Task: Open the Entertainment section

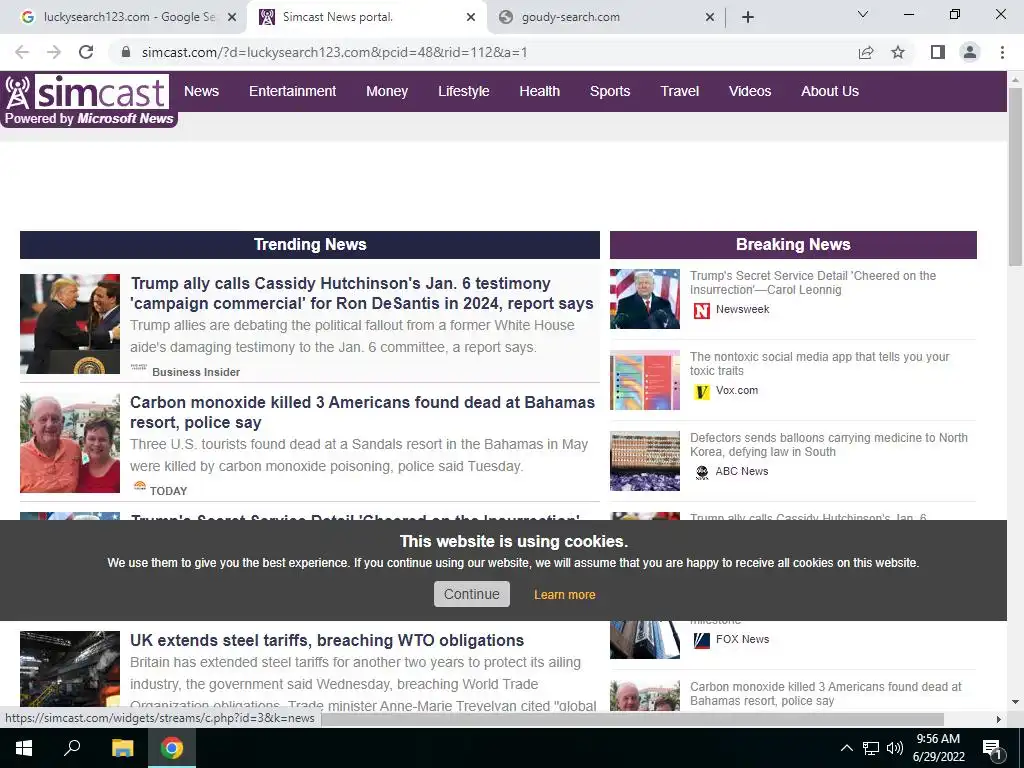Action: pos(292,91)
